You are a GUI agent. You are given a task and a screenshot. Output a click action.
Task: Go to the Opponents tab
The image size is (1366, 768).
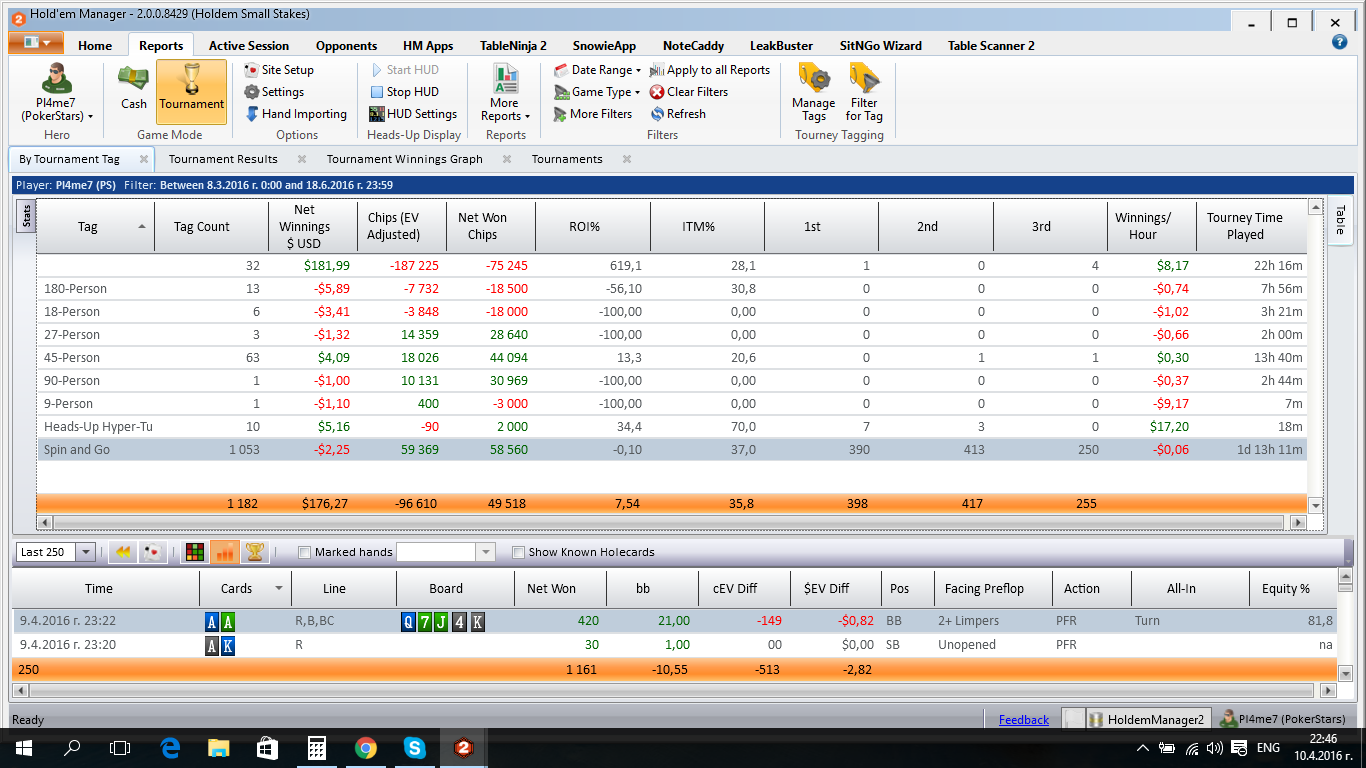pyautogui.click(x=346, y=45)
